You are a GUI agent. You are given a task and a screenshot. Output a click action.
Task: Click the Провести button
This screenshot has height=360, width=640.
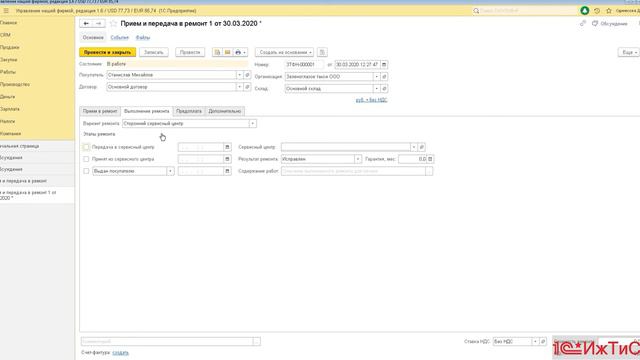pyautogui.click(x=190, y=52)
